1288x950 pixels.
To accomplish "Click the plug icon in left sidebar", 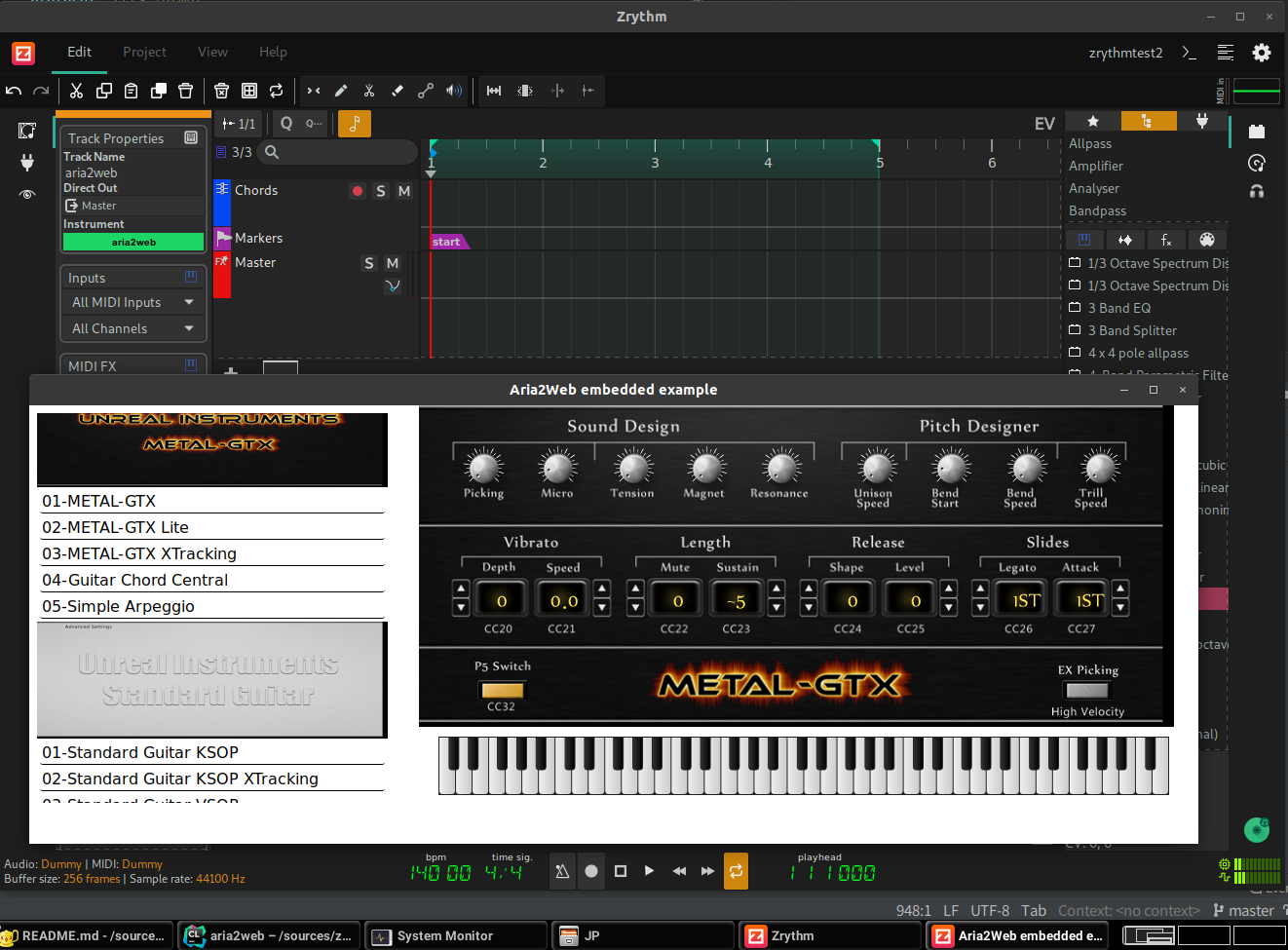I will point(27,163).
